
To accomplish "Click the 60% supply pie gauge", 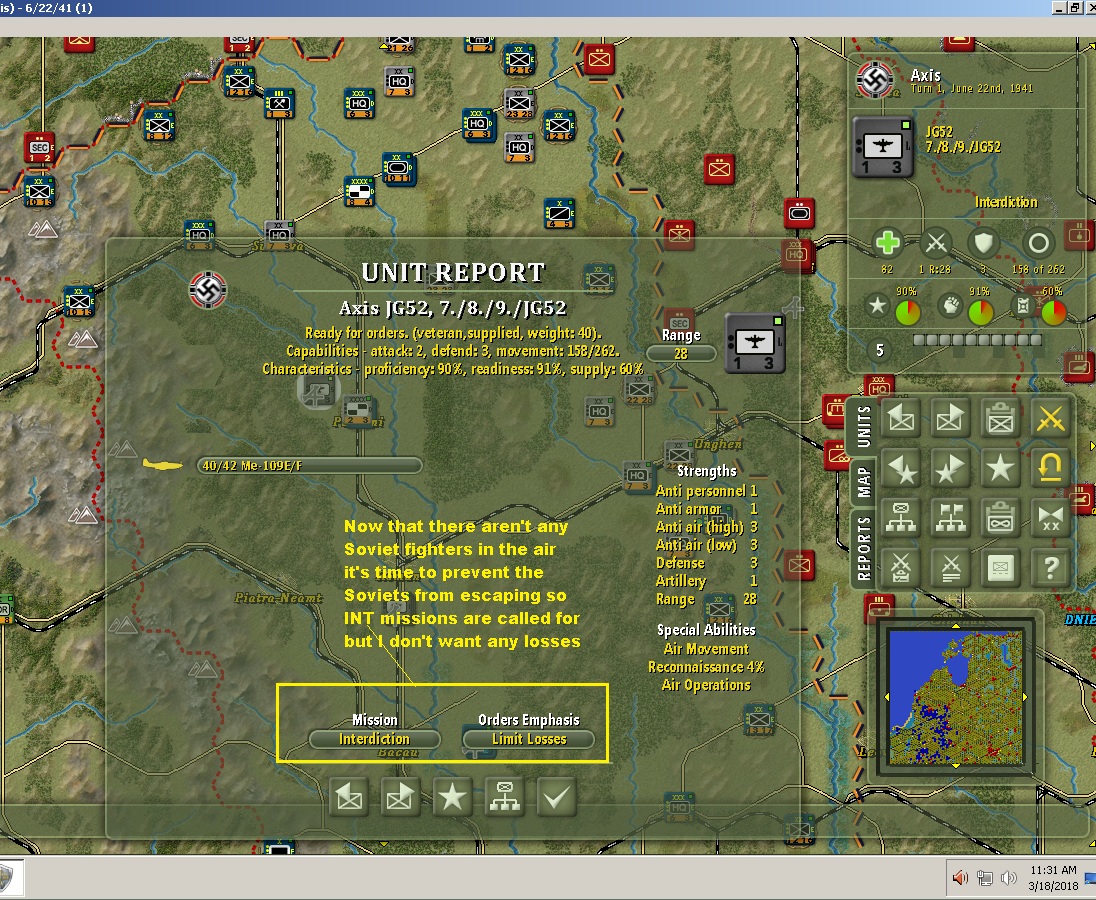I will 1053,312.
